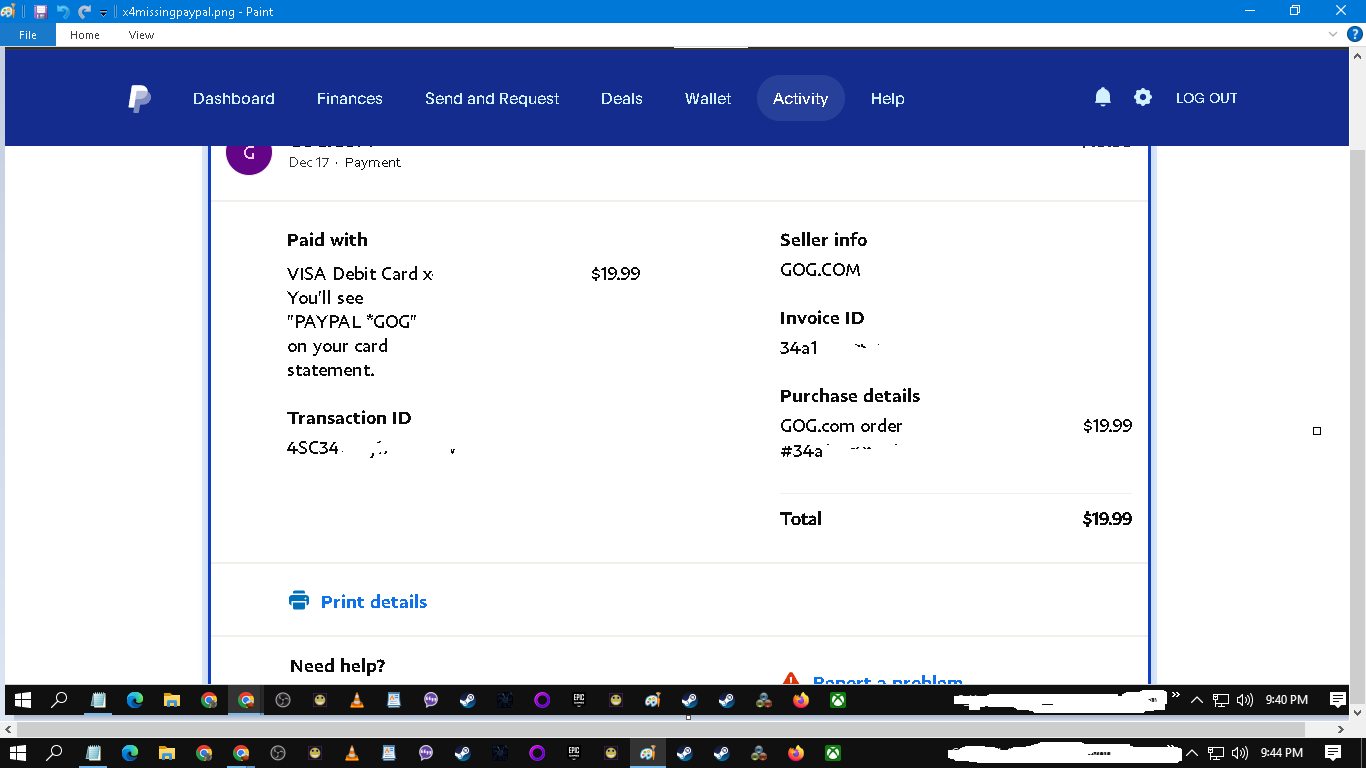
Task: Click the Print details link
Action: 374,601
